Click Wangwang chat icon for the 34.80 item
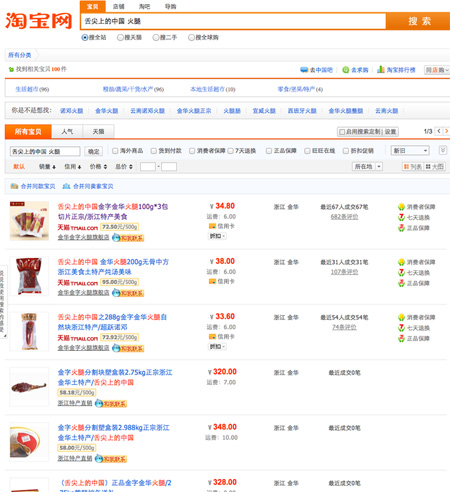The image size is (450, 492). [128, 238]
